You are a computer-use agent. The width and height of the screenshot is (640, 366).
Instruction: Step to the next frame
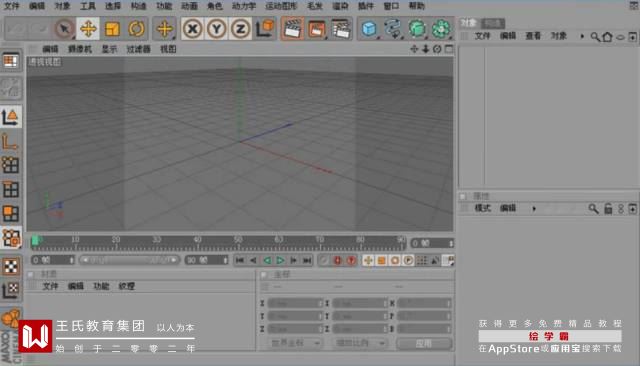[x=293, y=260]
